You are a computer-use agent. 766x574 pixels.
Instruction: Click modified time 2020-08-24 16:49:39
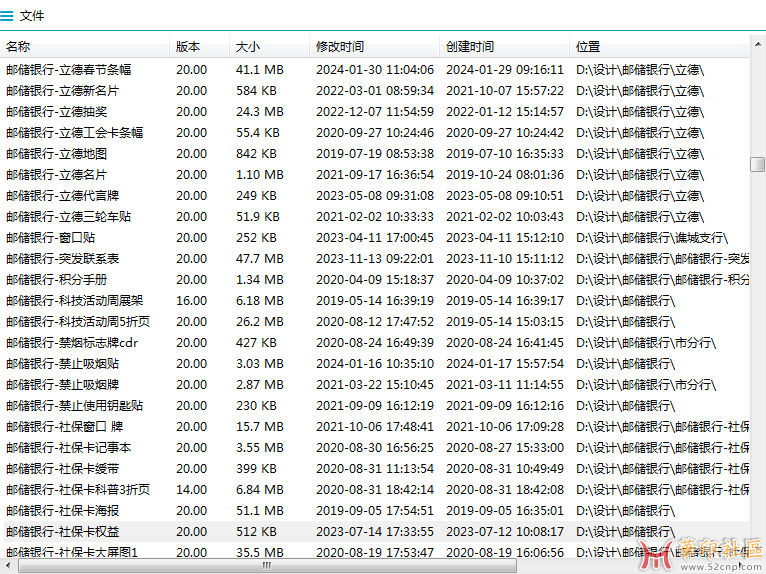coord(375,343)
